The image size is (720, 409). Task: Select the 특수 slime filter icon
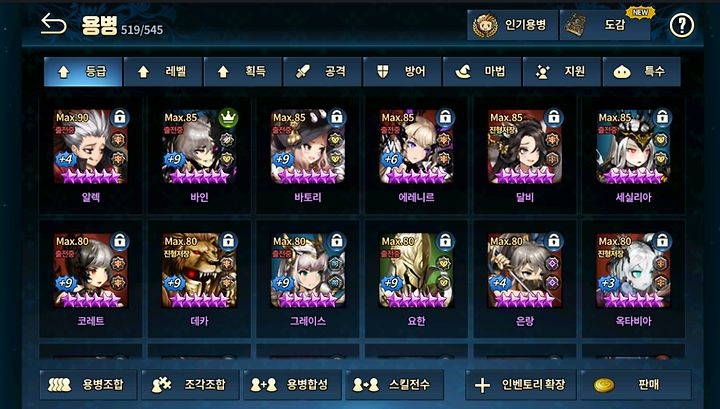coord(641,72)
